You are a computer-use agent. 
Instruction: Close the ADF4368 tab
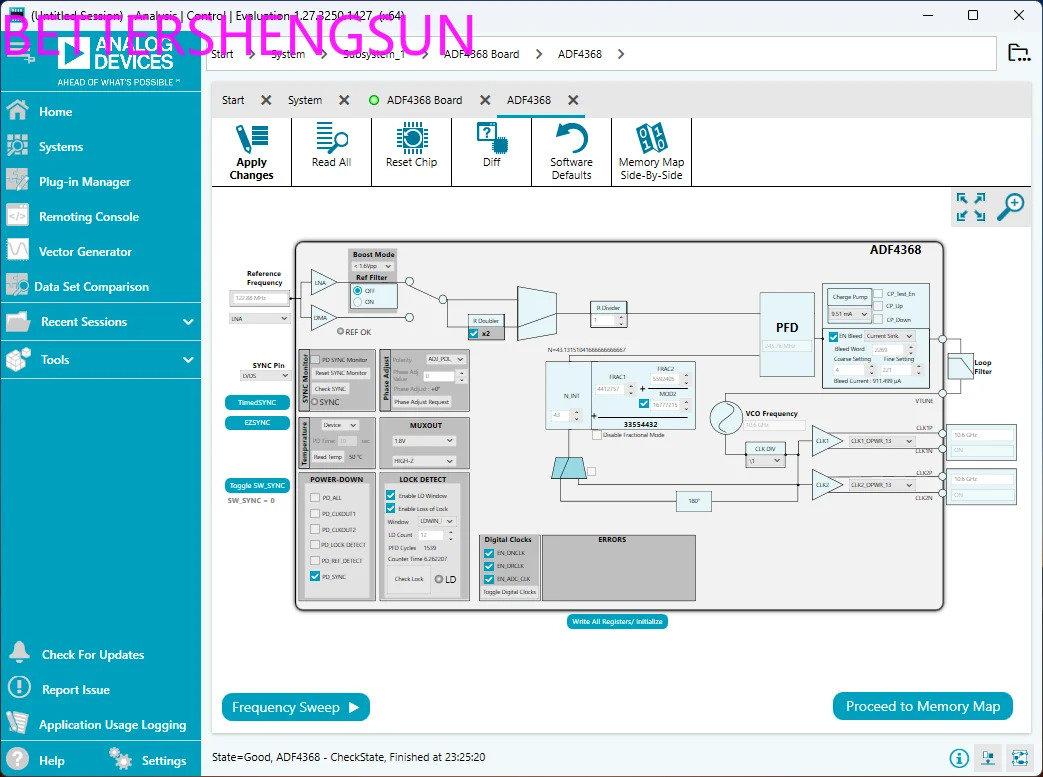573,100
